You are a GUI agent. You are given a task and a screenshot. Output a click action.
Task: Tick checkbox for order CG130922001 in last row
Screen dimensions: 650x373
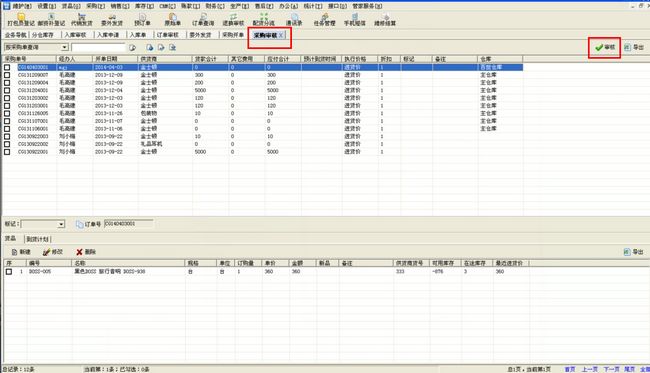[x=7, y=152]
